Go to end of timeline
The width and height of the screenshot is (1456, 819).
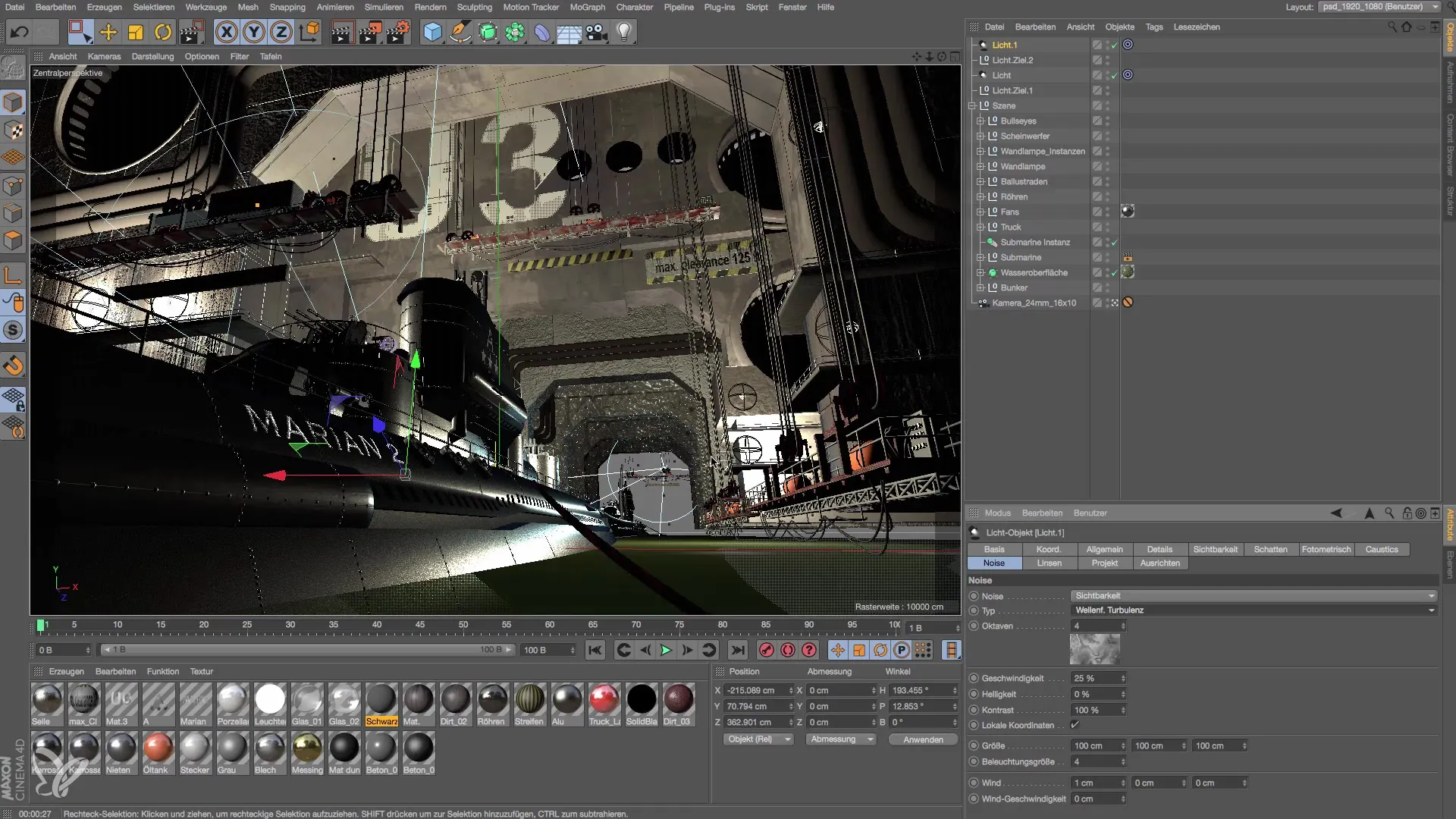pos(737,650)
